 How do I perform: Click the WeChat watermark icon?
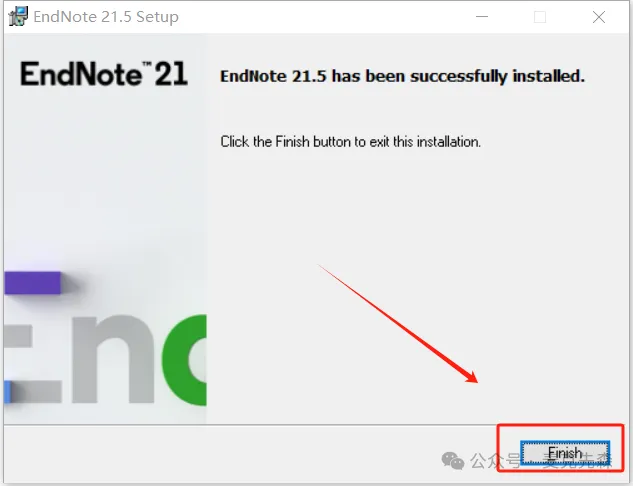(453, 461)
